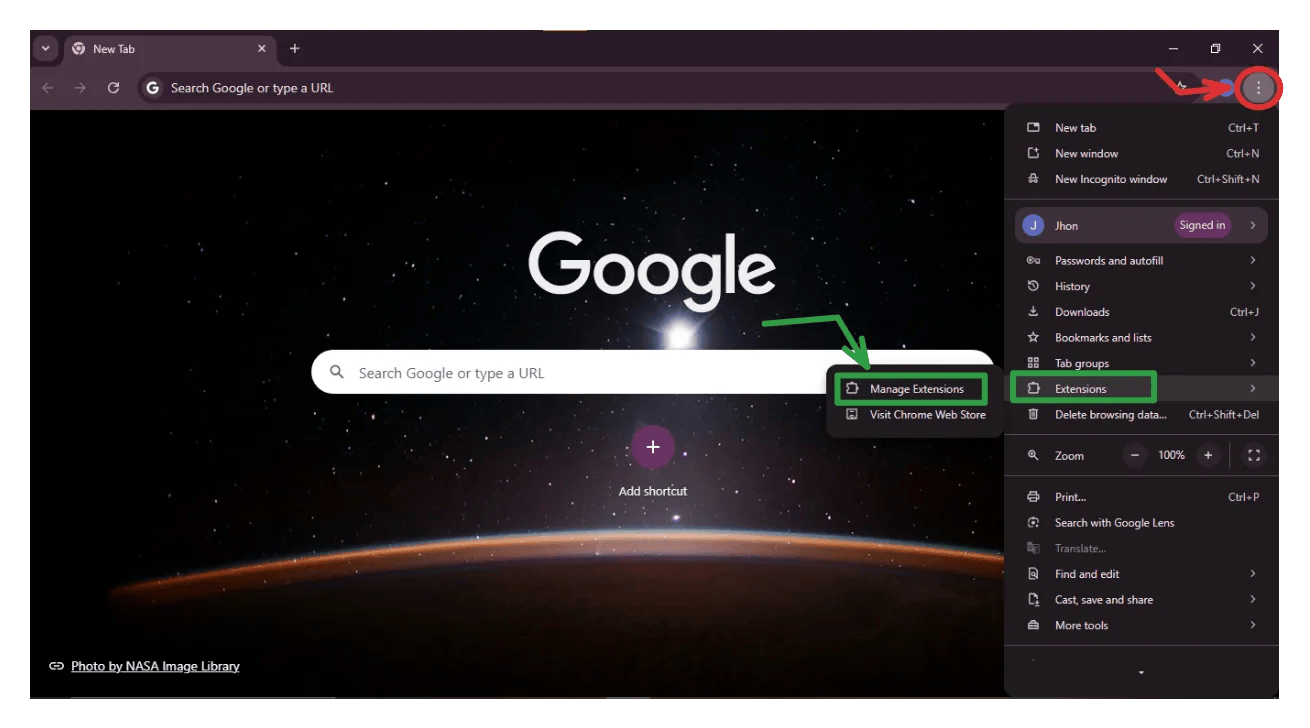Image resolution: width=1310 pixels, height=728 pixels.
Task: Expand Bookmarks and lists submenu
Action: pos(1140,338)
